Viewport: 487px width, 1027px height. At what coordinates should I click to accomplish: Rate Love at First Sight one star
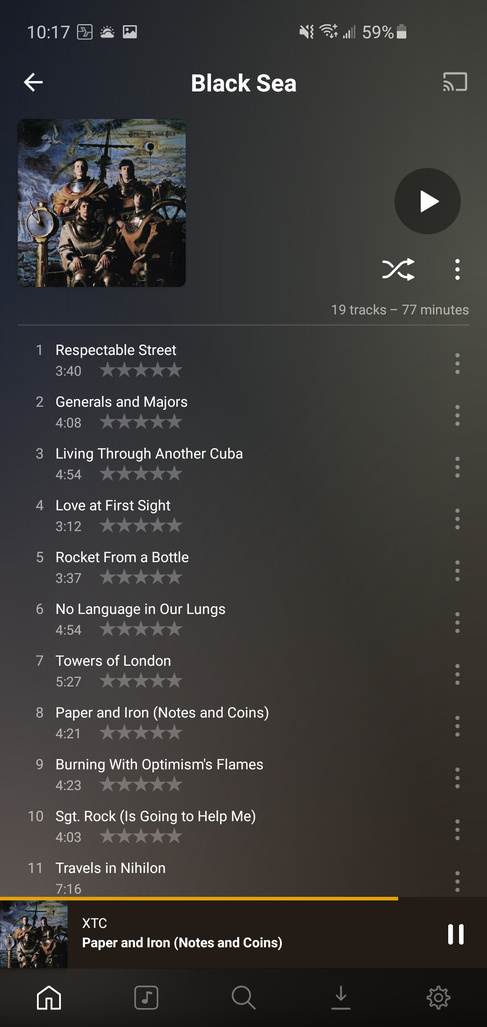tap(107, 526)
